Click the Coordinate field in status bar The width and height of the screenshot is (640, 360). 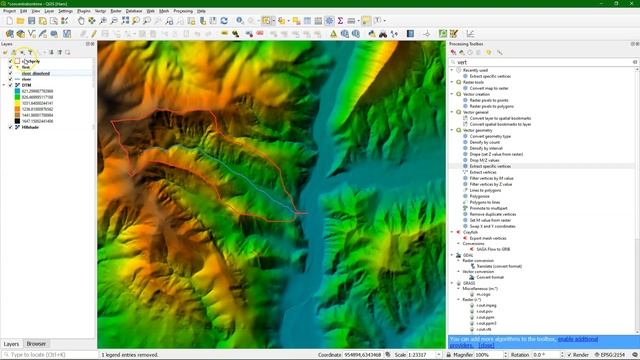click(x=363, y=355)
